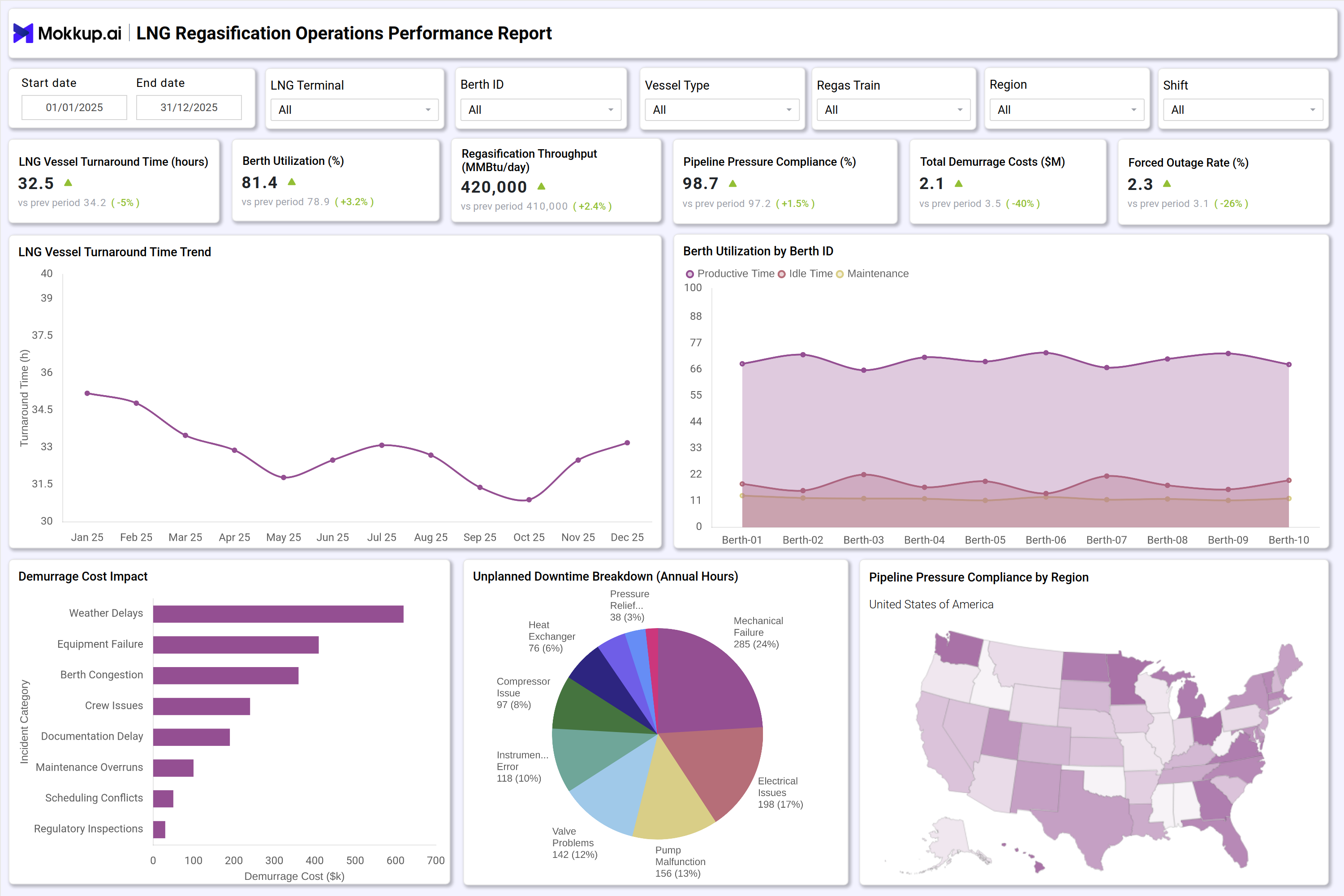This screenshot has height=896, width=1344.
Task: Select the Regulatory Inspections bar
Action: [159, 830]
